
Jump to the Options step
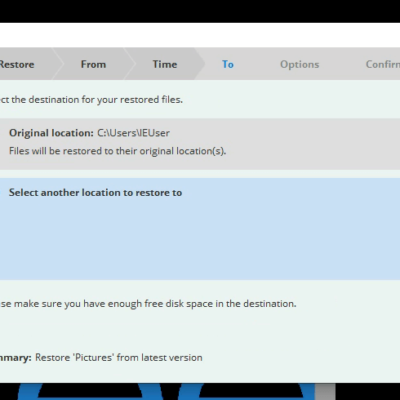tap(299, 64)
